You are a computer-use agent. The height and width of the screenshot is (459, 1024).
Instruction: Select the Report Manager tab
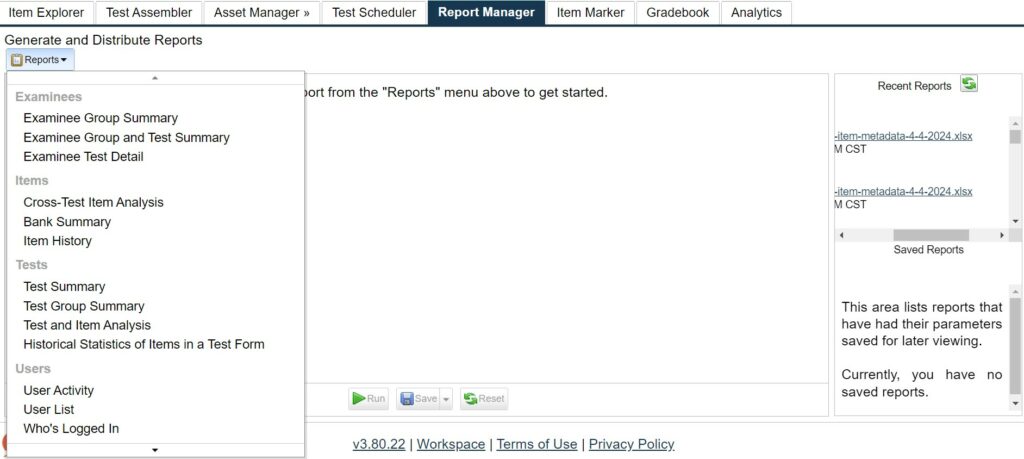pos(487,12)
